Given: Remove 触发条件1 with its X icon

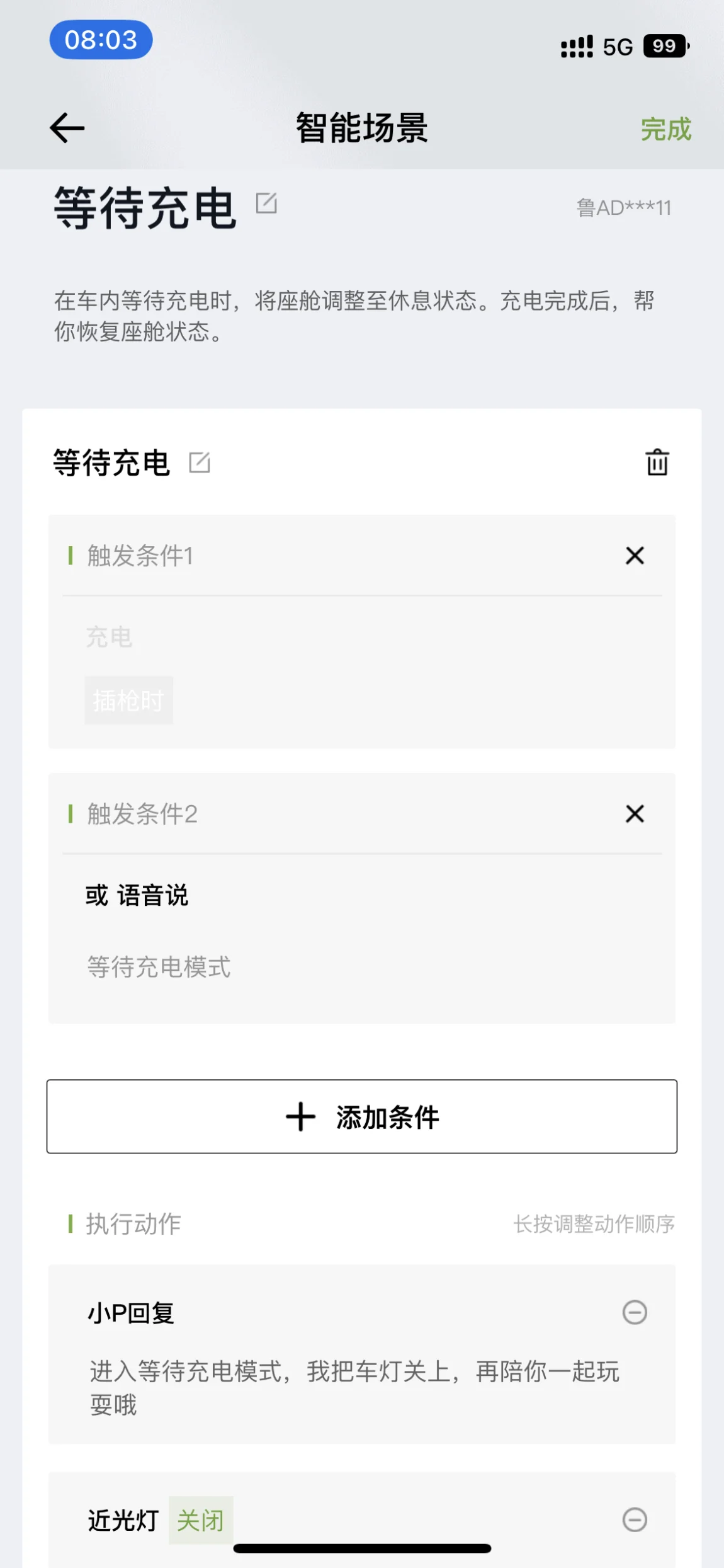Looking at the screenshot, I should click(635, 556).
